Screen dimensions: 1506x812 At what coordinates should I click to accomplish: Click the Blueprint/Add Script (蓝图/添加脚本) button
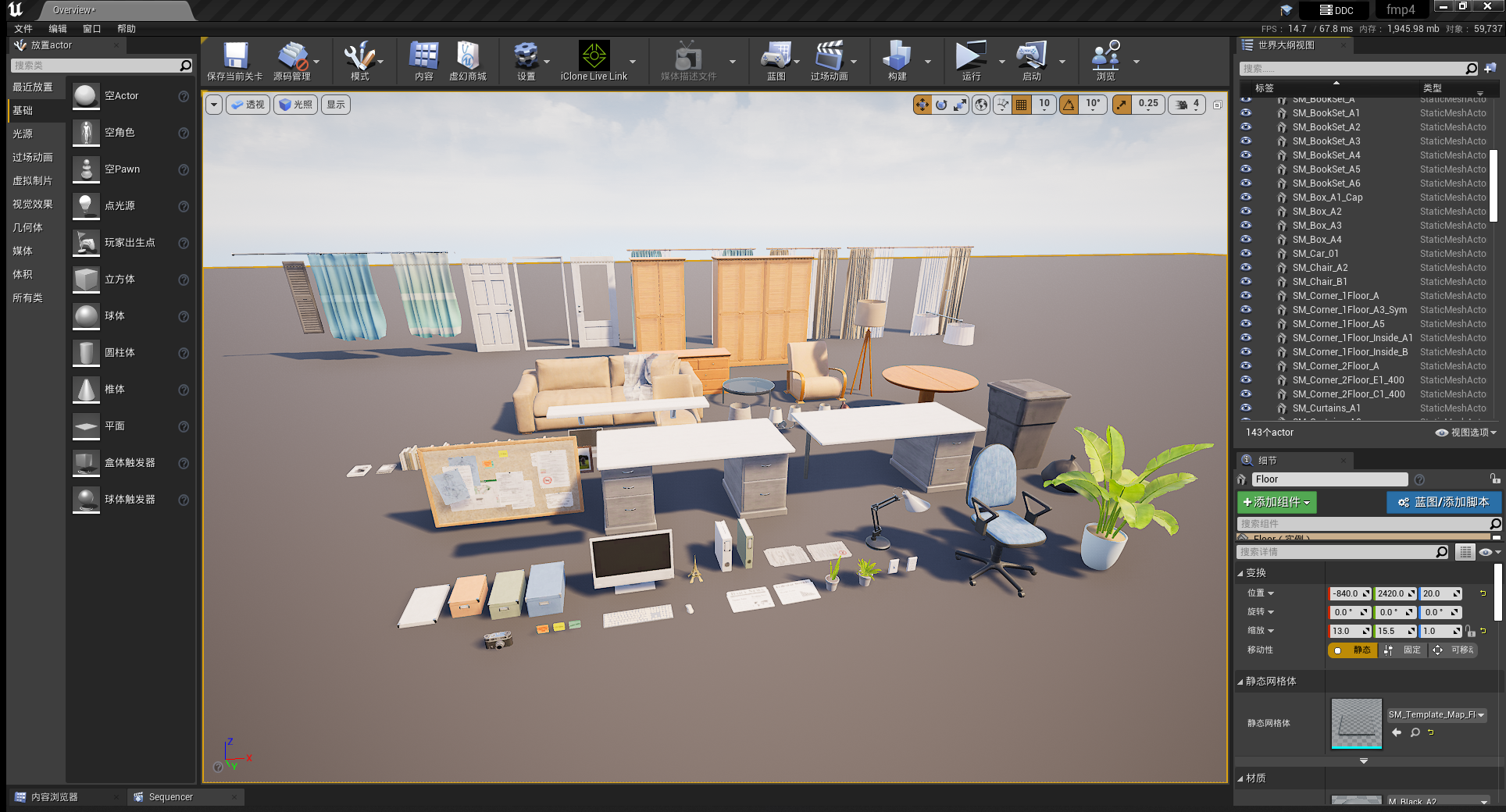[x=1444, y=502]
